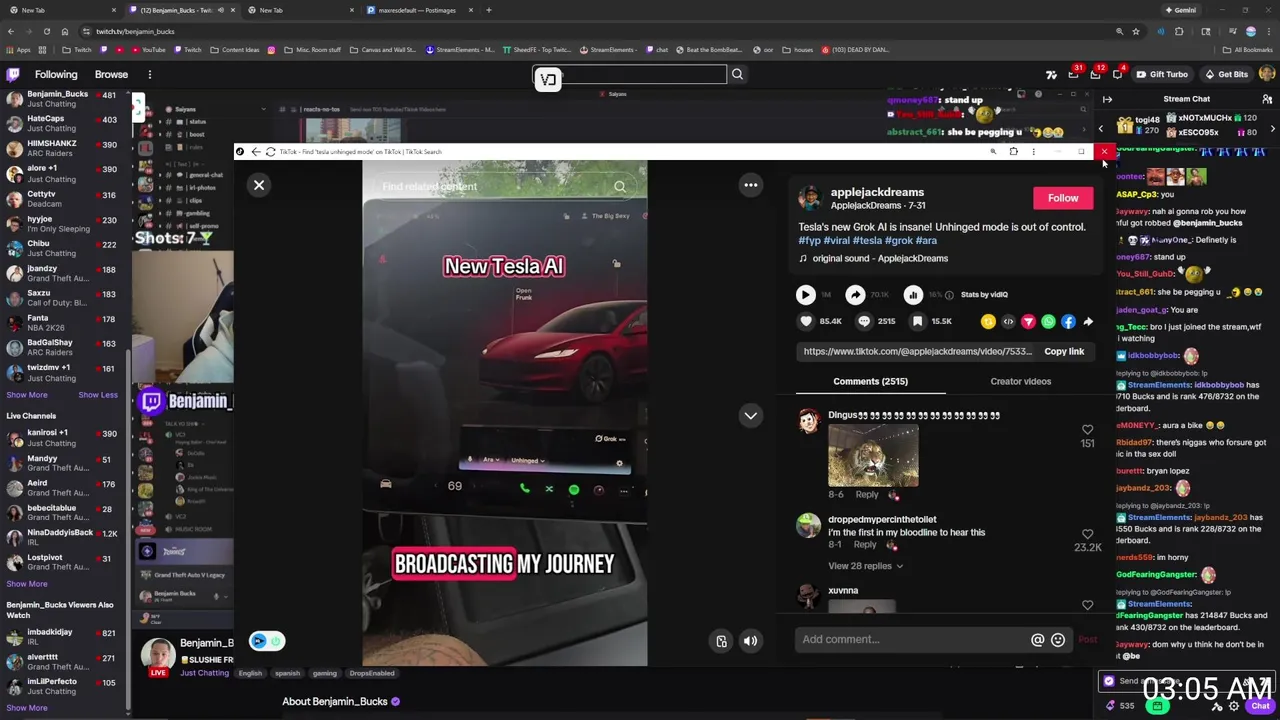The height and width of the screenshot is (720, 1280).
Task: Open the chat community users icon
Action: click(x=1267, y=99)
